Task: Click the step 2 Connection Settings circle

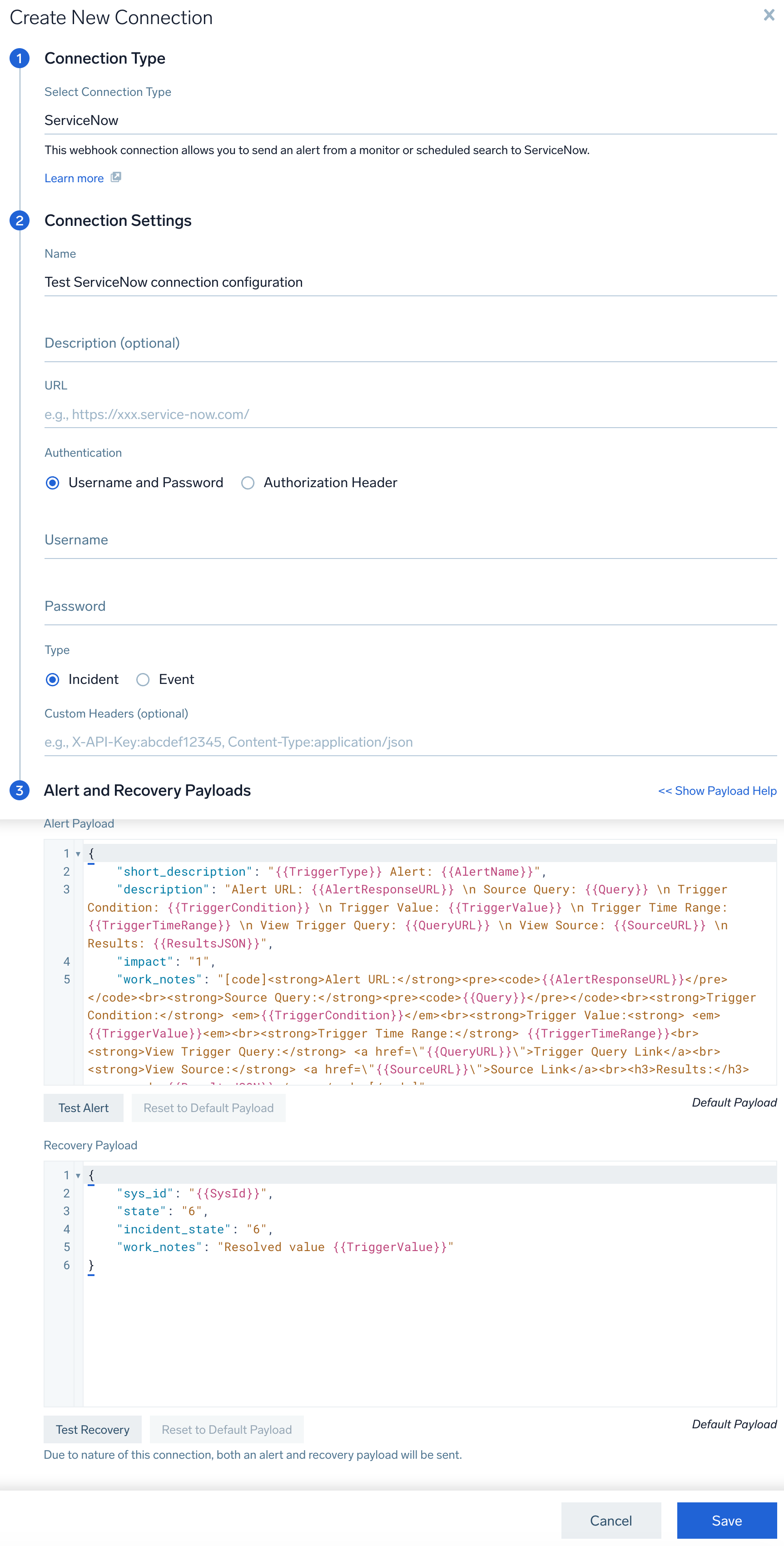Action: pos(19,220)
